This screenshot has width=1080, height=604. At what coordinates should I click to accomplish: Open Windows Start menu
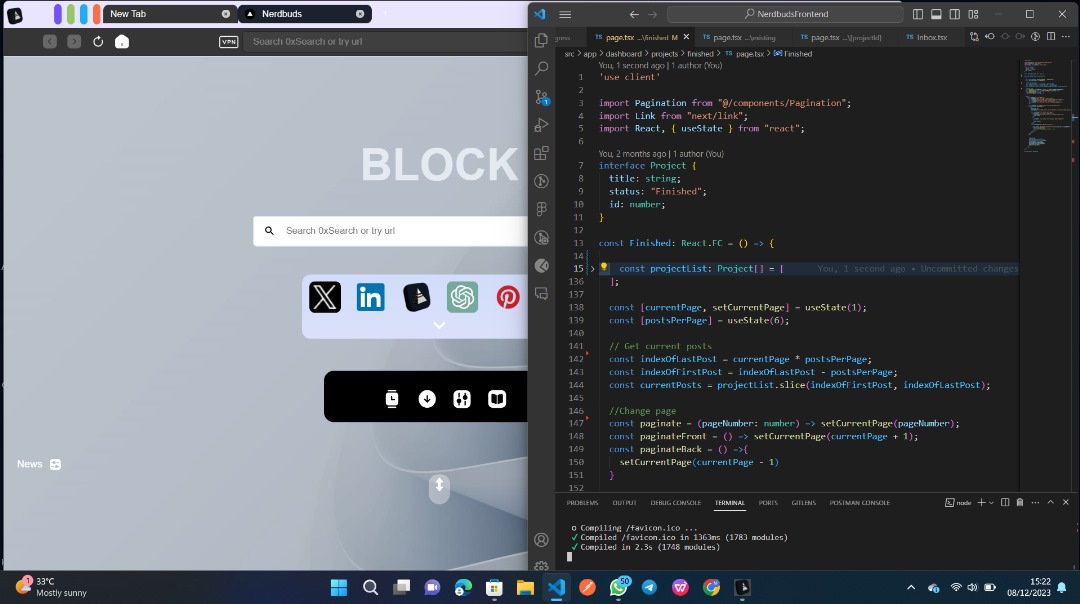[339, 587]
